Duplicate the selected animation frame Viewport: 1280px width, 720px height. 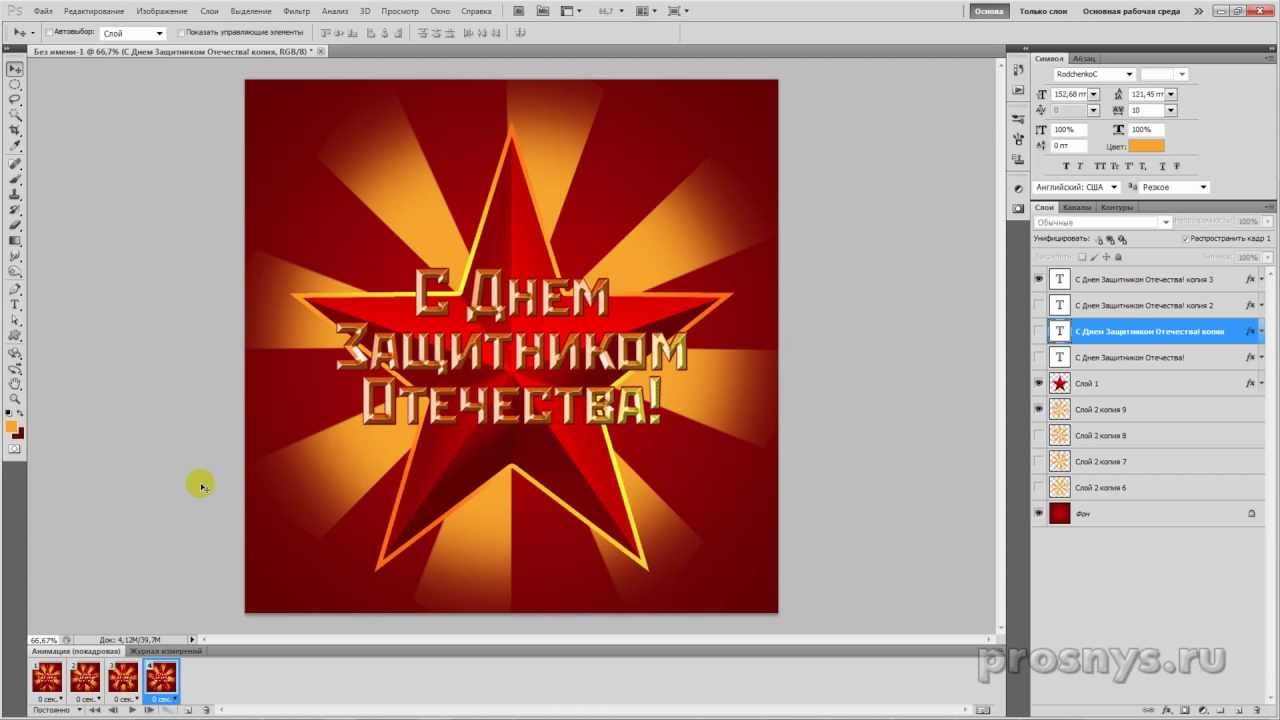tap(188, 710)
